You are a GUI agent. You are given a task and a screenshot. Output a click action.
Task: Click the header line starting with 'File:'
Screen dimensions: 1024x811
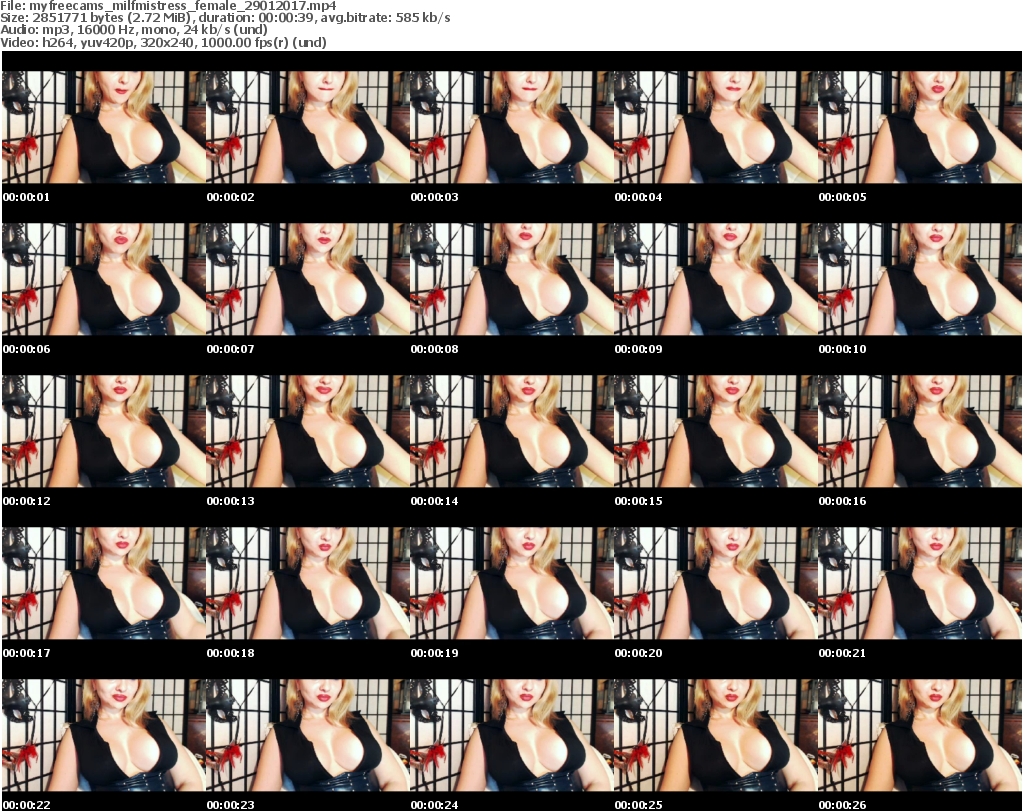pos(168,6)
